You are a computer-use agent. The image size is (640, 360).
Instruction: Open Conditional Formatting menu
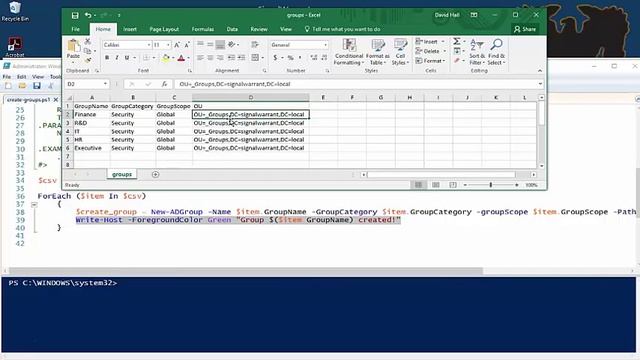[x=349, y=52]
